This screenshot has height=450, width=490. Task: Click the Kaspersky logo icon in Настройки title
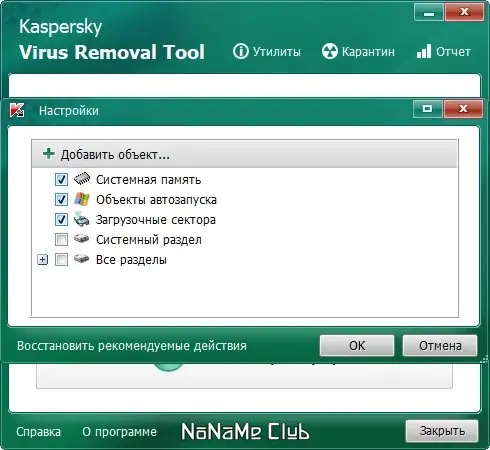[x=17, y=110]
